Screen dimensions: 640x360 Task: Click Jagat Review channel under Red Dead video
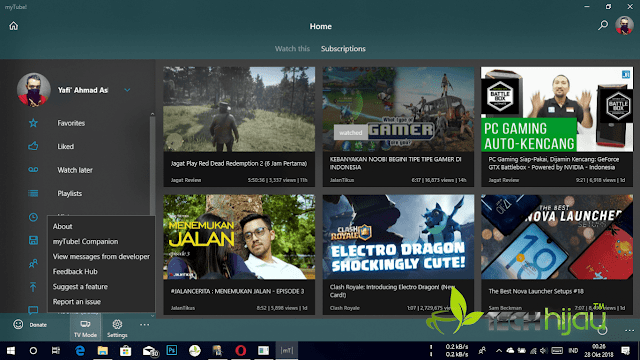186,180
